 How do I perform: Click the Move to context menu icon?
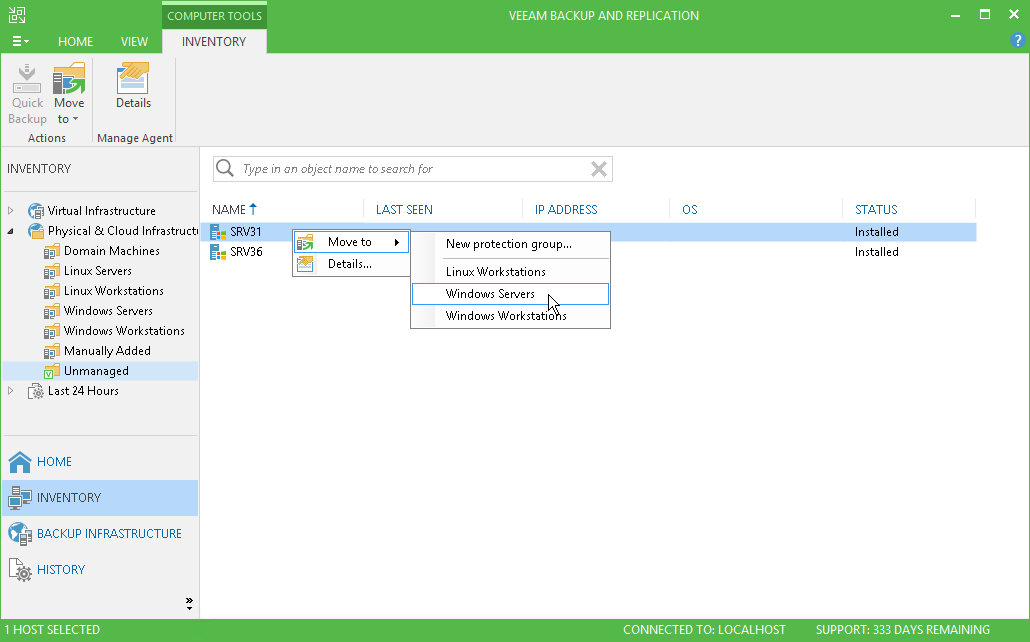point(305,242)
